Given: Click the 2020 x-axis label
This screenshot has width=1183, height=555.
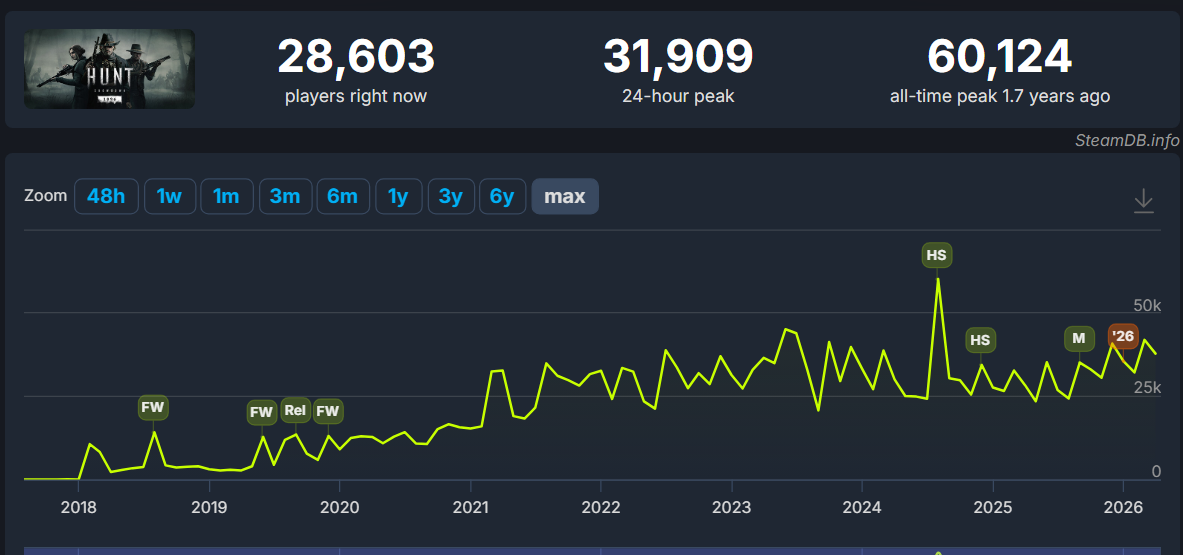Looking at the screenshot, I should tap(340, 506).
